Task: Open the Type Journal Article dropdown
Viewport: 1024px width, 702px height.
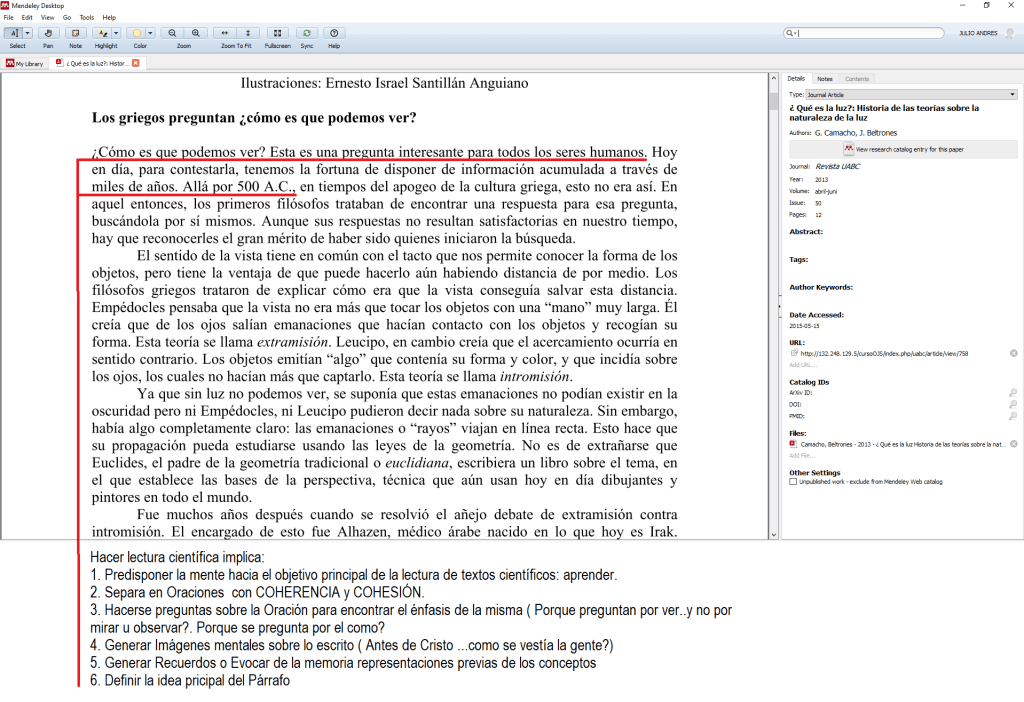Action: pos(1012,94)
